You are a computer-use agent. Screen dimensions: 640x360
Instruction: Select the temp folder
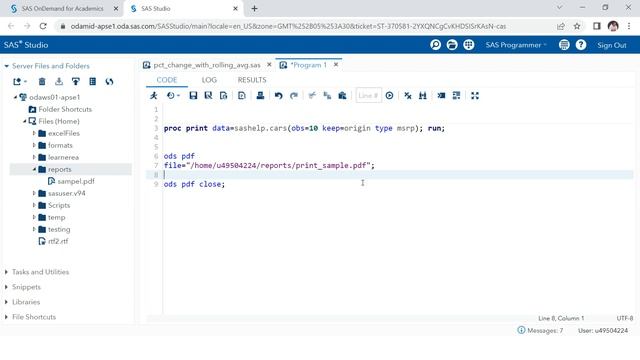[56, 217]
